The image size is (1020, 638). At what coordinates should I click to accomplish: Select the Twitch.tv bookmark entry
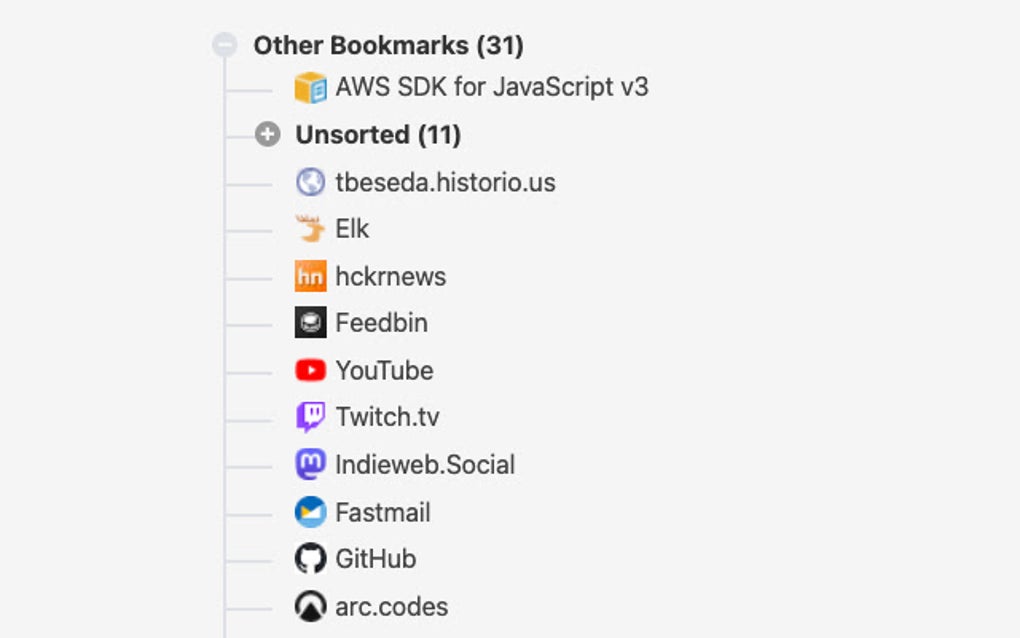[387, 416]
